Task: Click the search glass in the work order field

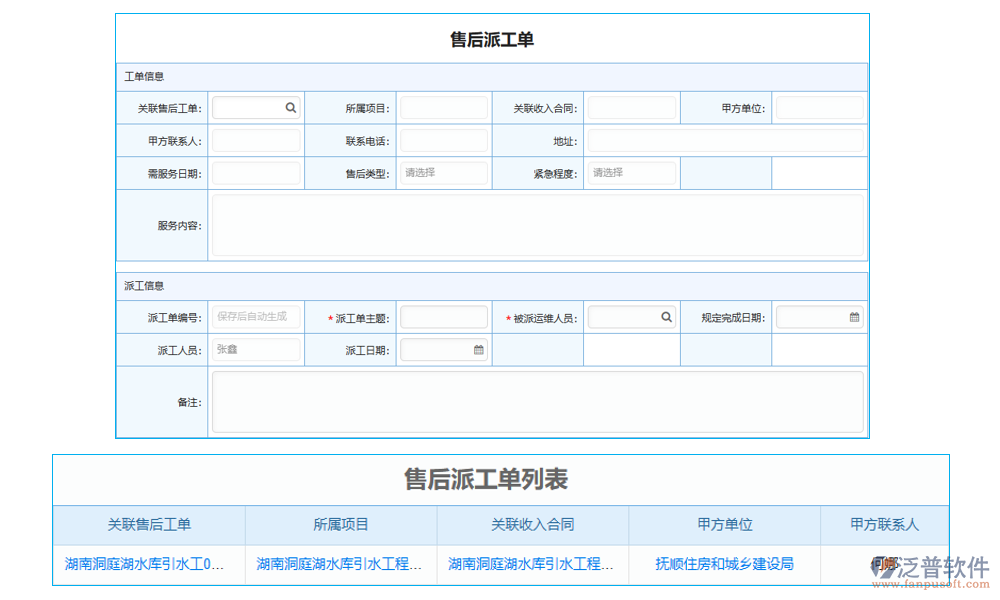Action: click(290, 107)
